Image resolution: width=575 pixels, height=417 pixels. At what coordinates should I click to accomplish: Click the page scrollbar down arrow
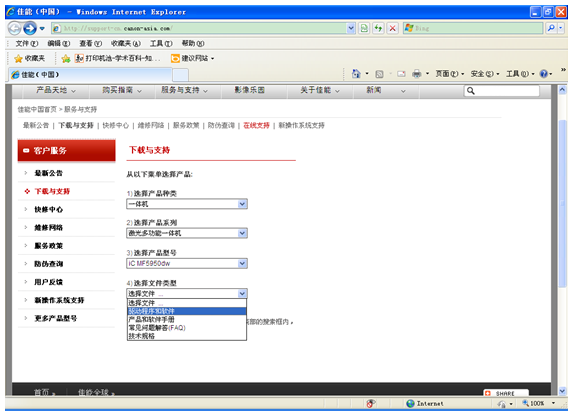pyautogui.click(x=563, y=391)
